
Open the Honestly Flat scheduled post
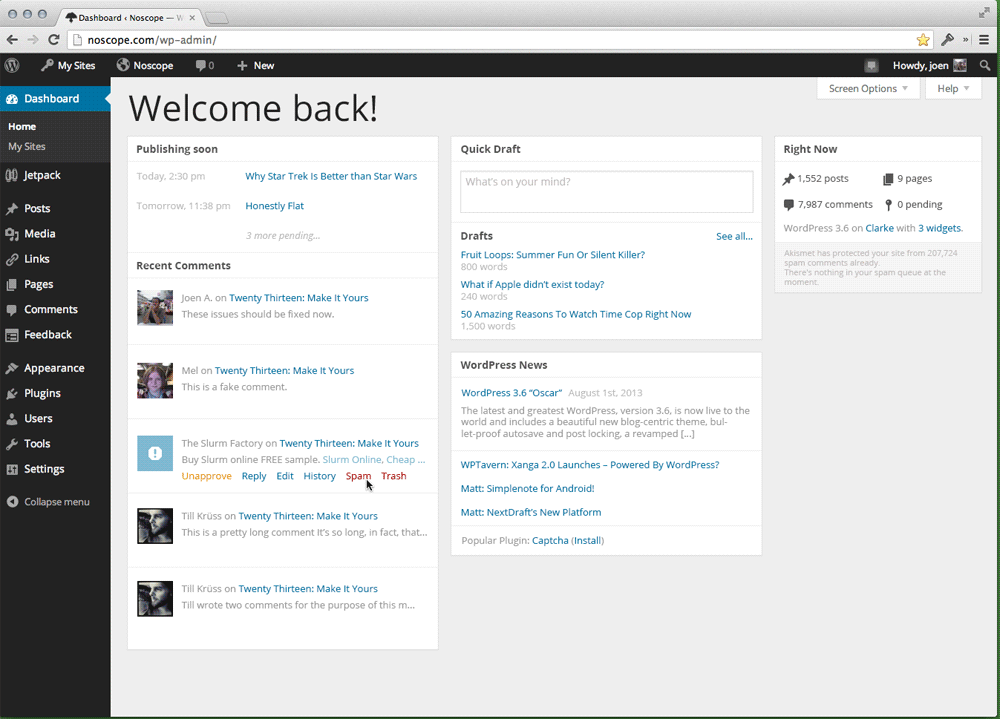point(274,205)
